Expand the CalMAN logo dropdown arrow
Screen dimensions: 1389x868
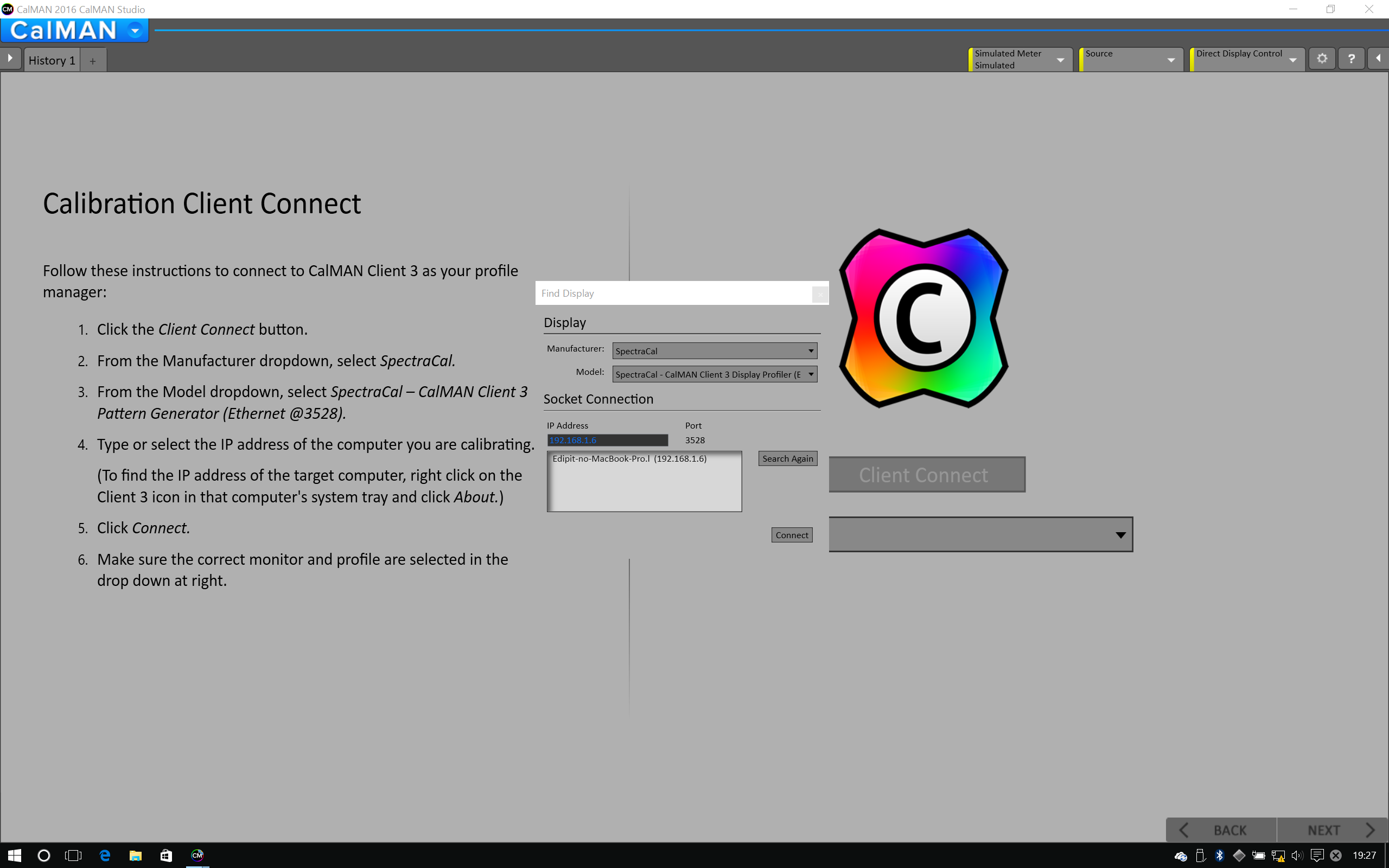(135, 30)
